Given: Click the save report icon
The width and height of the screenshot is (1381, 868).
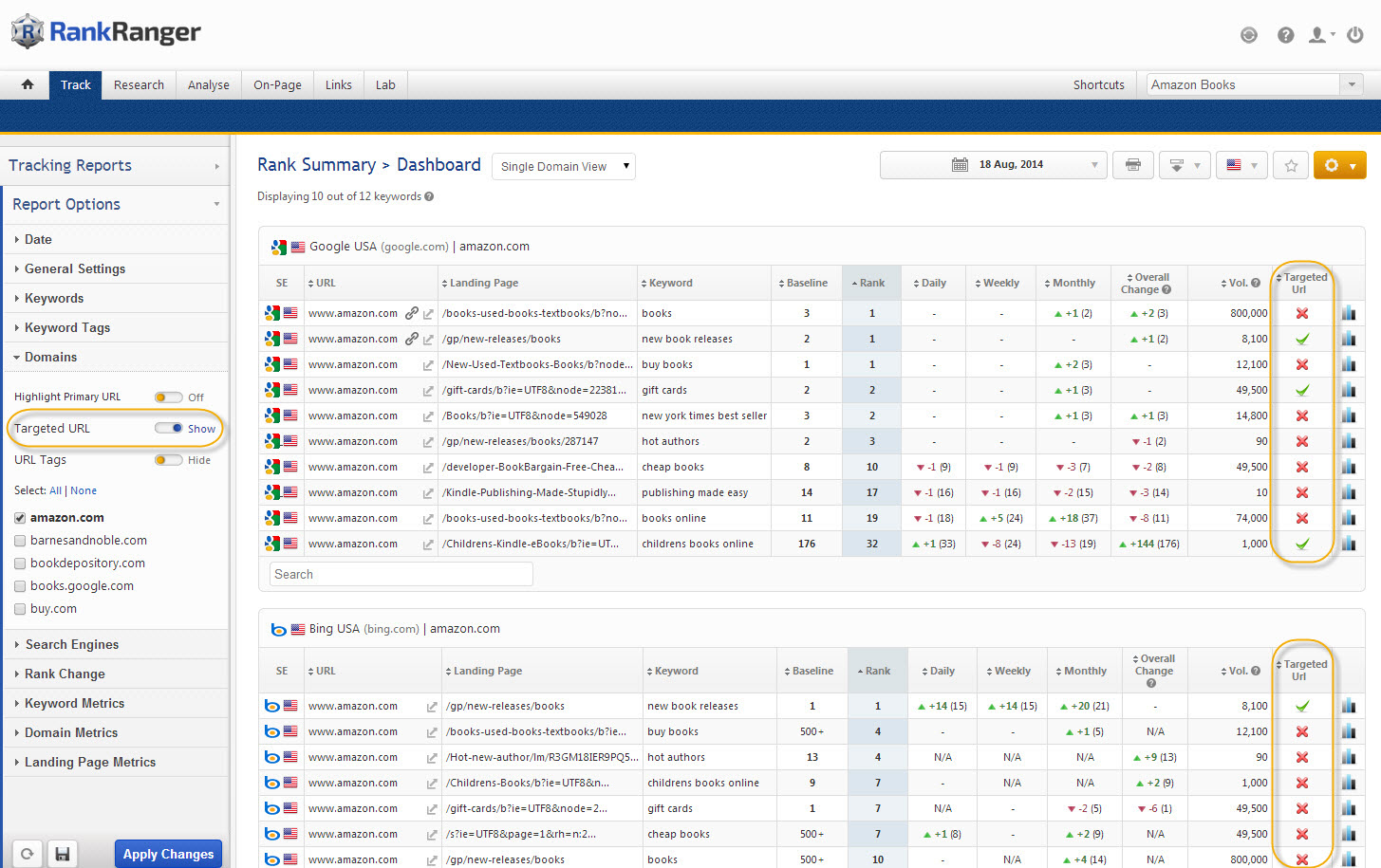Looking at the screenshot, I should [x=63, y=853].
